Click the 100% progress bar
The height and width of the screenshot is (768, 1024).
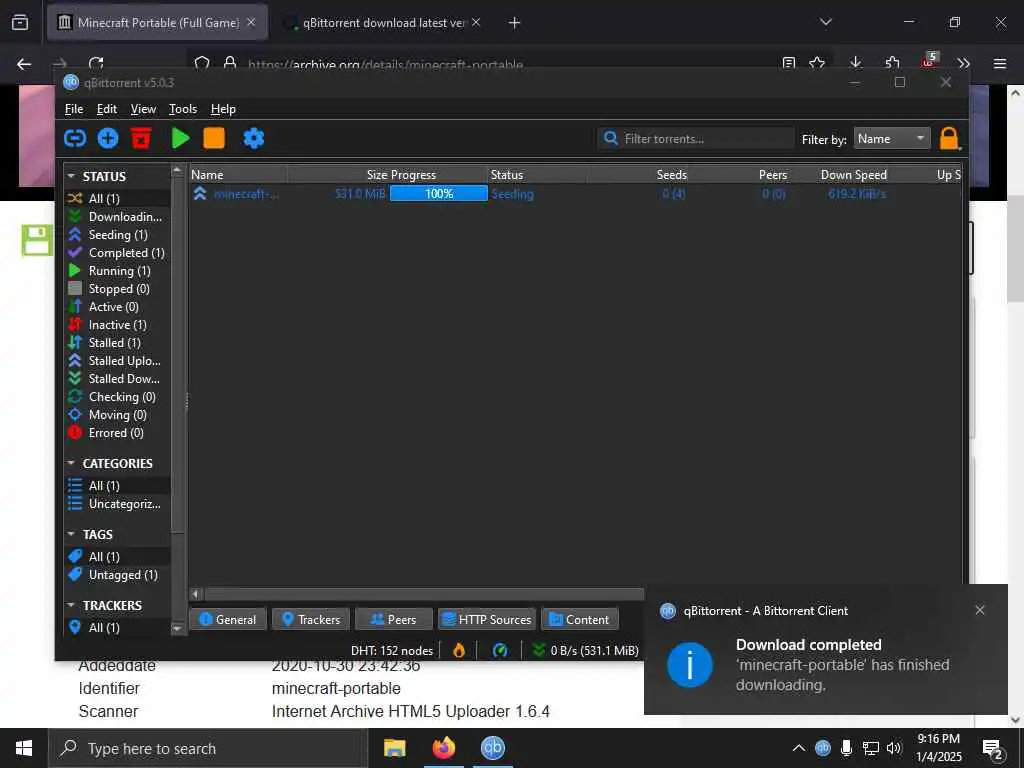pos(439,193)
